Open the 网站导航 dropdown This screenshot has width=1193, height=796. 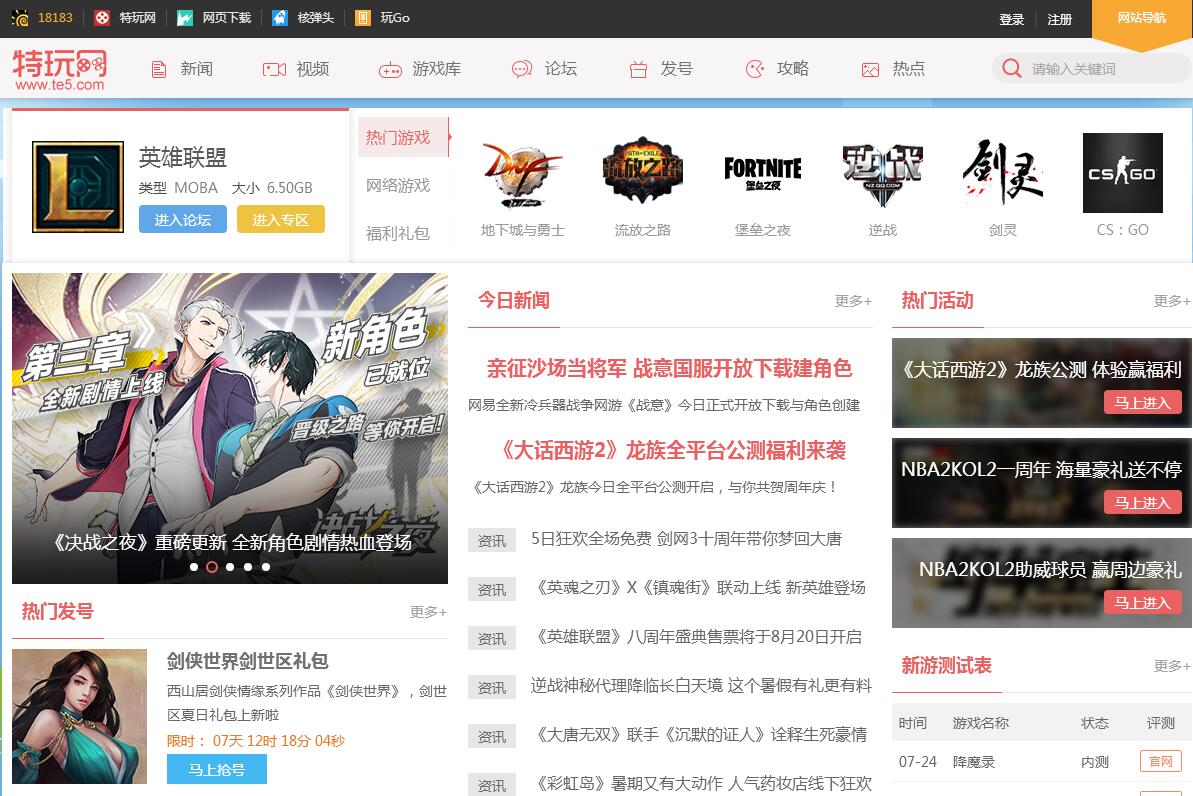[x=1141, y=18]
